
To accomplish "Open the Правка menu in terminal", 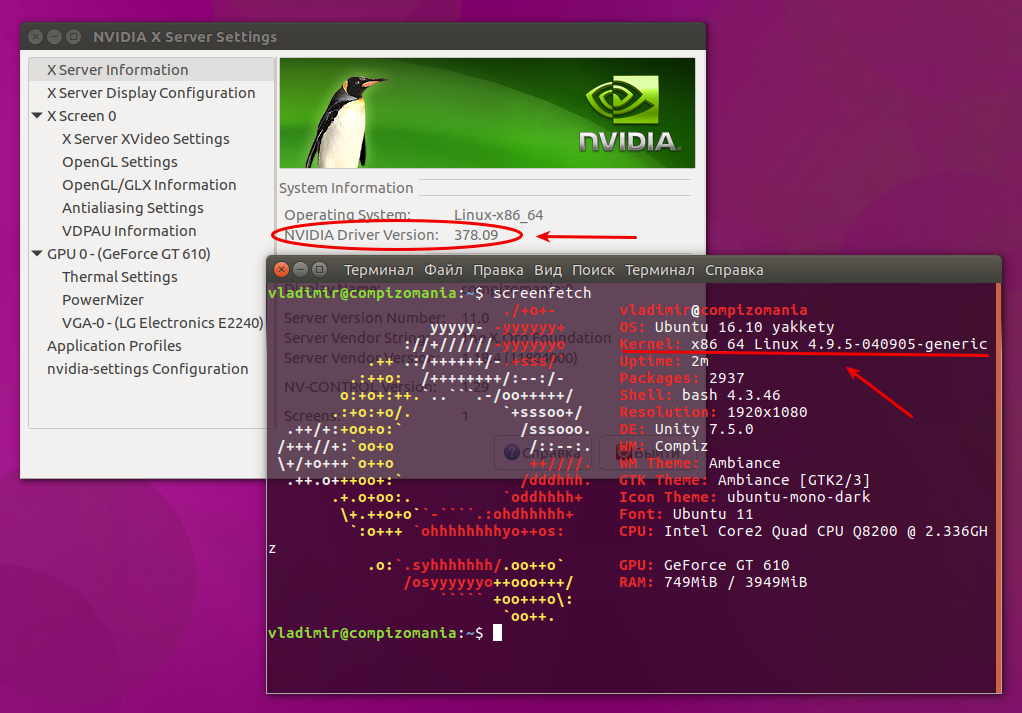I will click(498, 270).
